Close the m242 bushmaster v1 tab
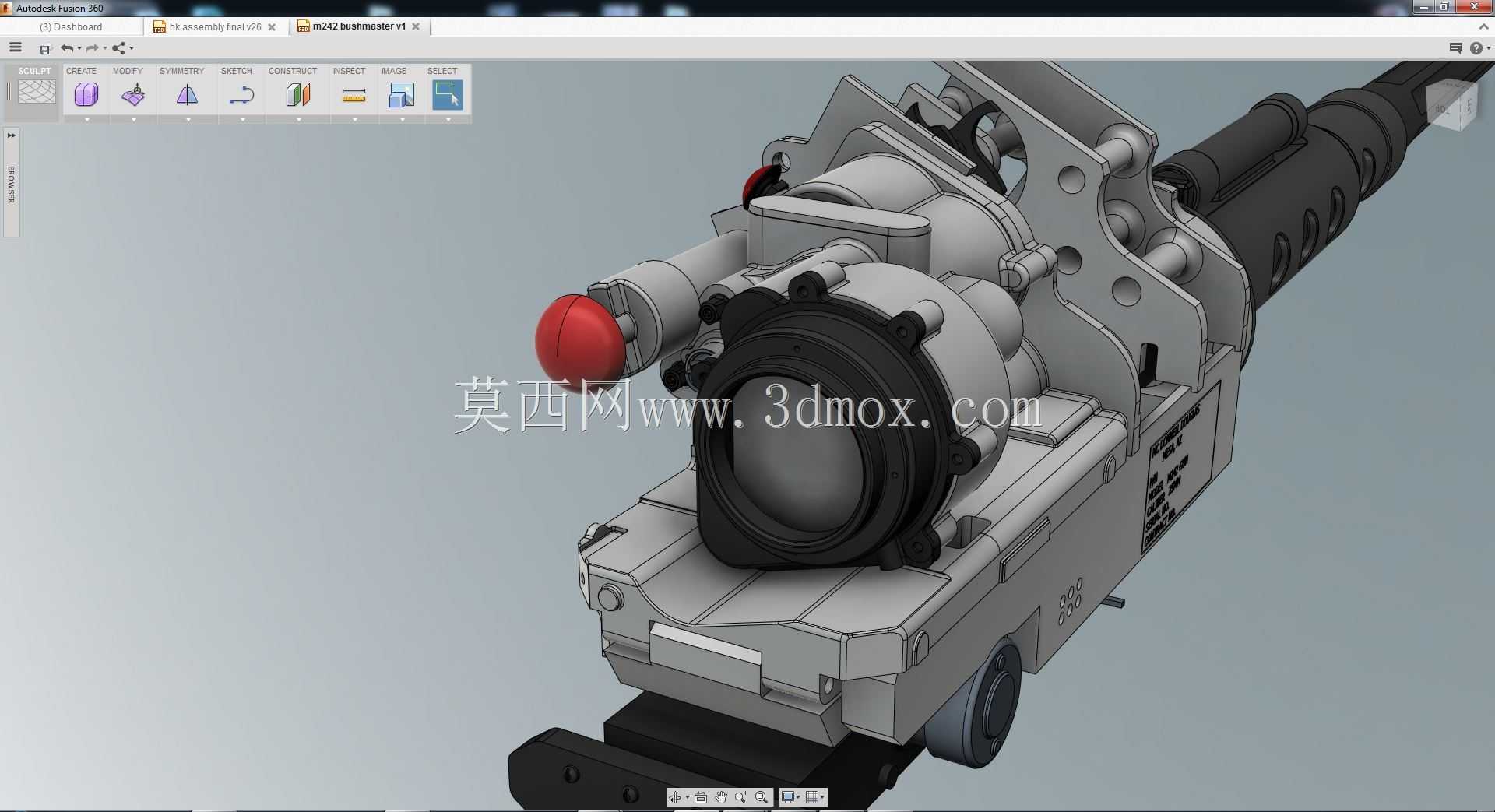Image resolution: width=1495 pixels, height=812 pixels. pyautogui.click(x=416, y=26)
